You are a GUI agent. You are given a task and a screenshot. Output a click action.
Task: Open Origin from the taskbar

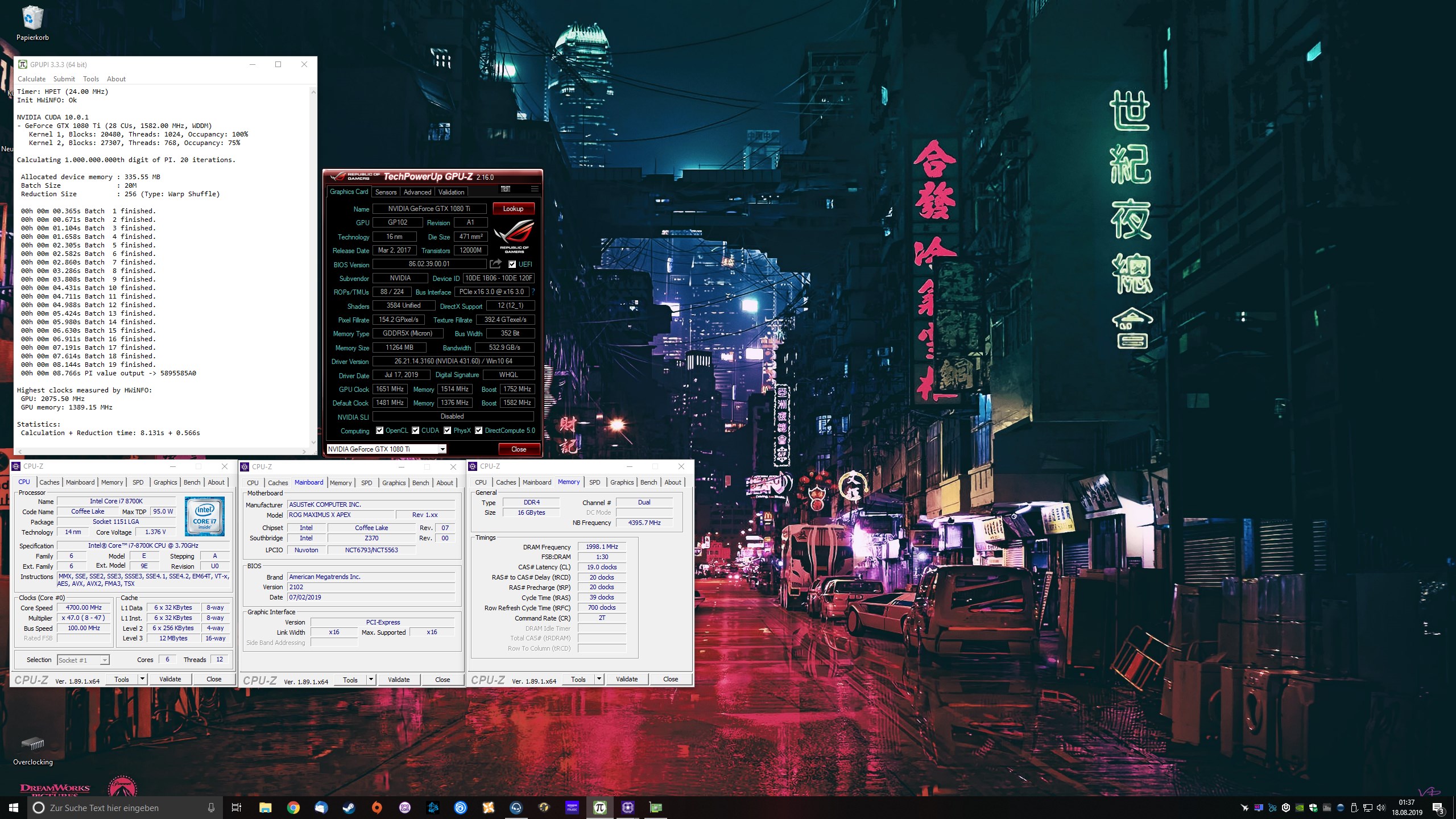pyautogui.click(x=377, y=808)
